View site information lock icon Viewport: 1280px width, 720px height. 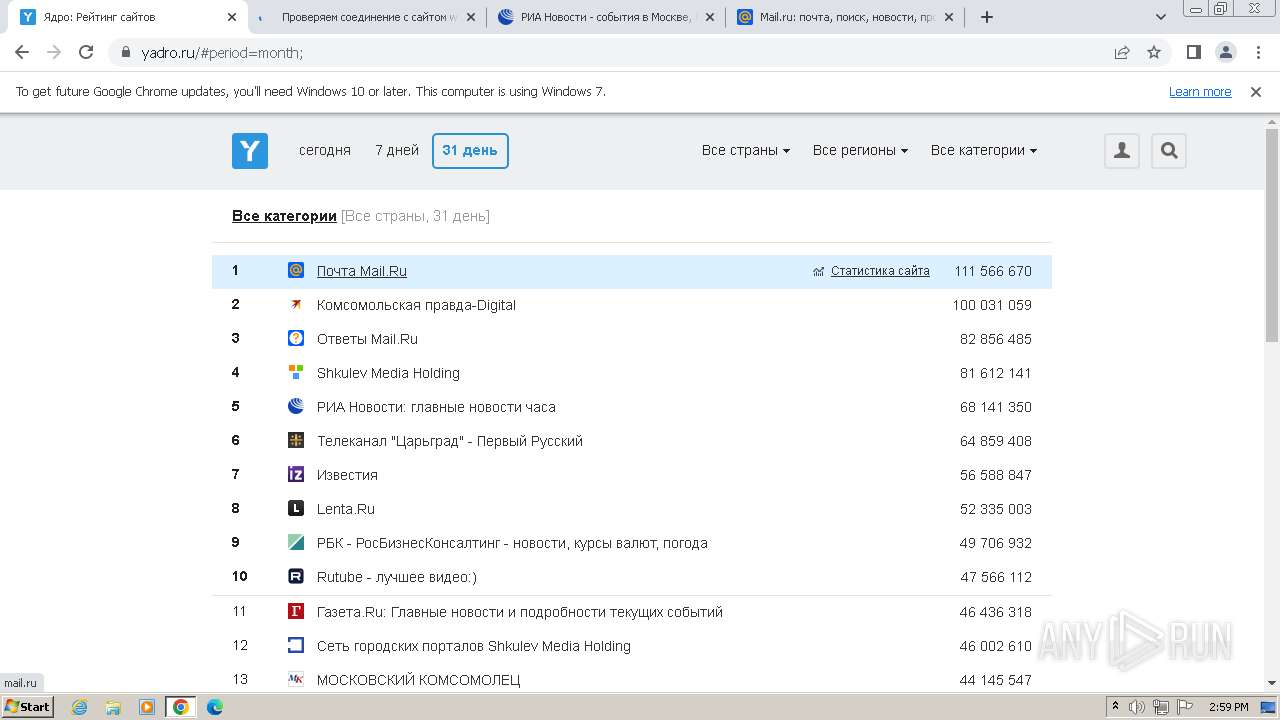tap(126, 52)
